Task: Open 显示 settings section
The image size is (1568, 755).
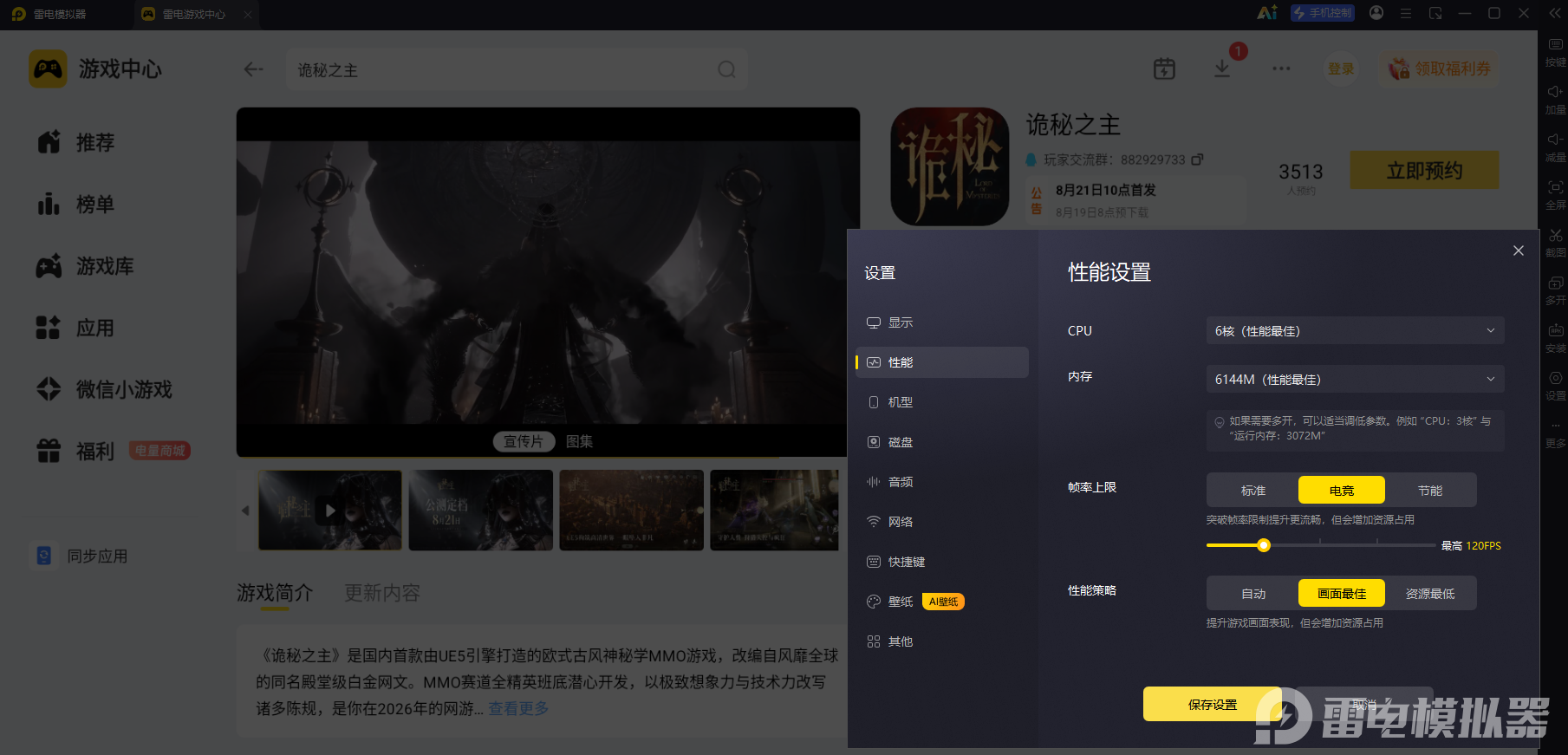Action: coord(942,322)
